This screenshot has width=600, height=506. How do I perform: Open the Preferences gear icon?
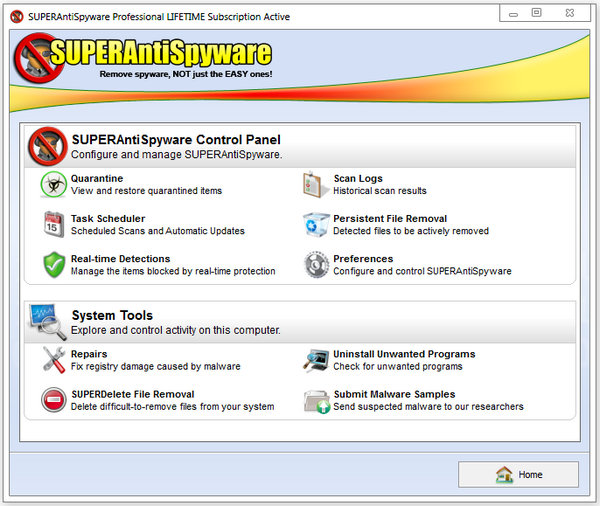pos(316,265)
